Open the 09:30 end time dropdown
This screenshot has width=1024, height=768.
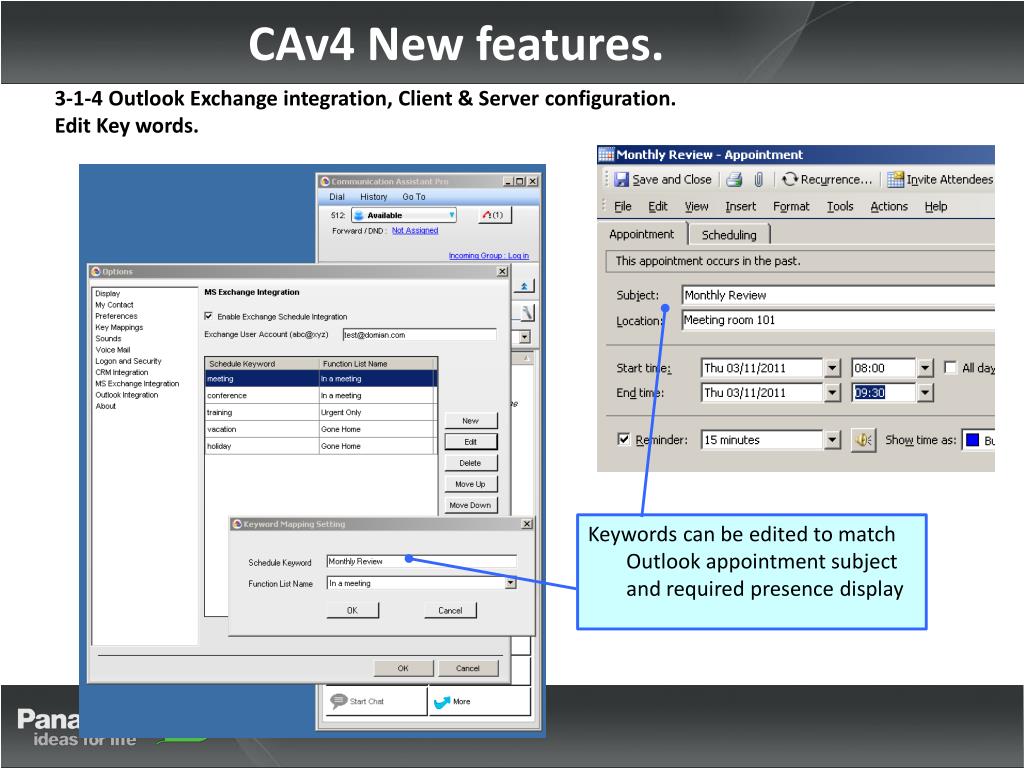coord(925,393)
